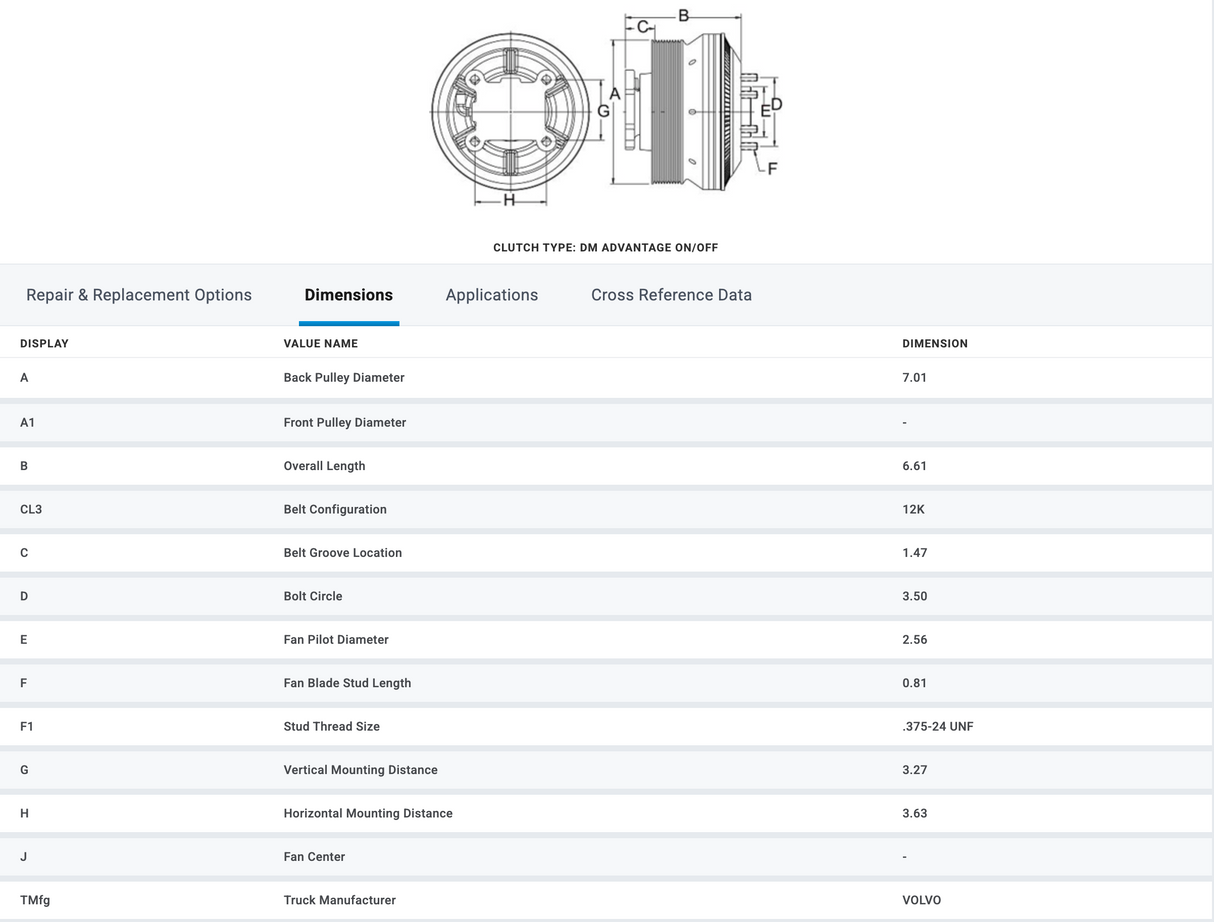1214x922 pixels.
Task: Click the 7.01 dimension value
Action: pyautogui.click(x=915, y=378)
